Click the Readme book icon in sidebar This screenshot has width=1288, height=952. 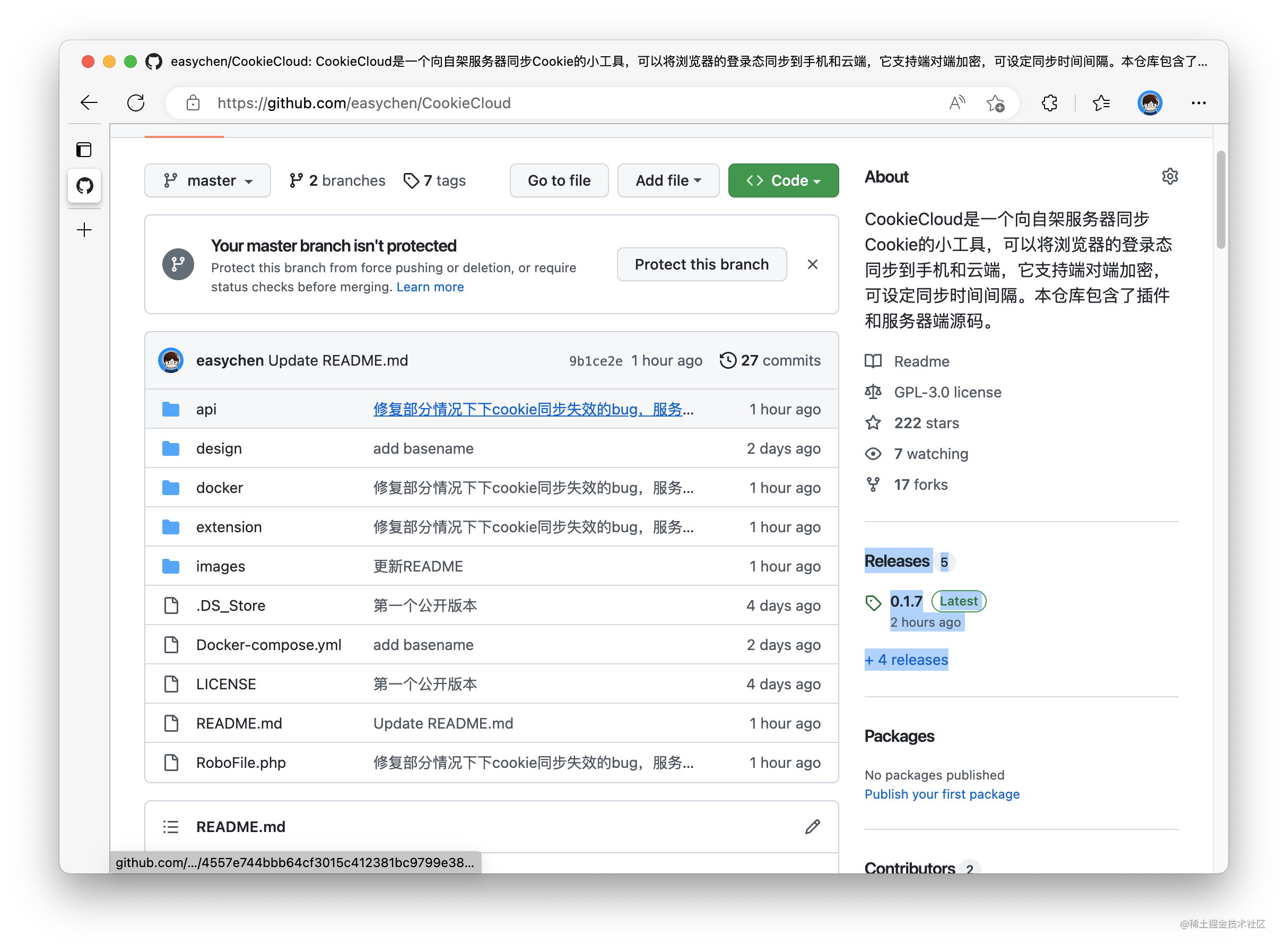click(x=873, y=361)
